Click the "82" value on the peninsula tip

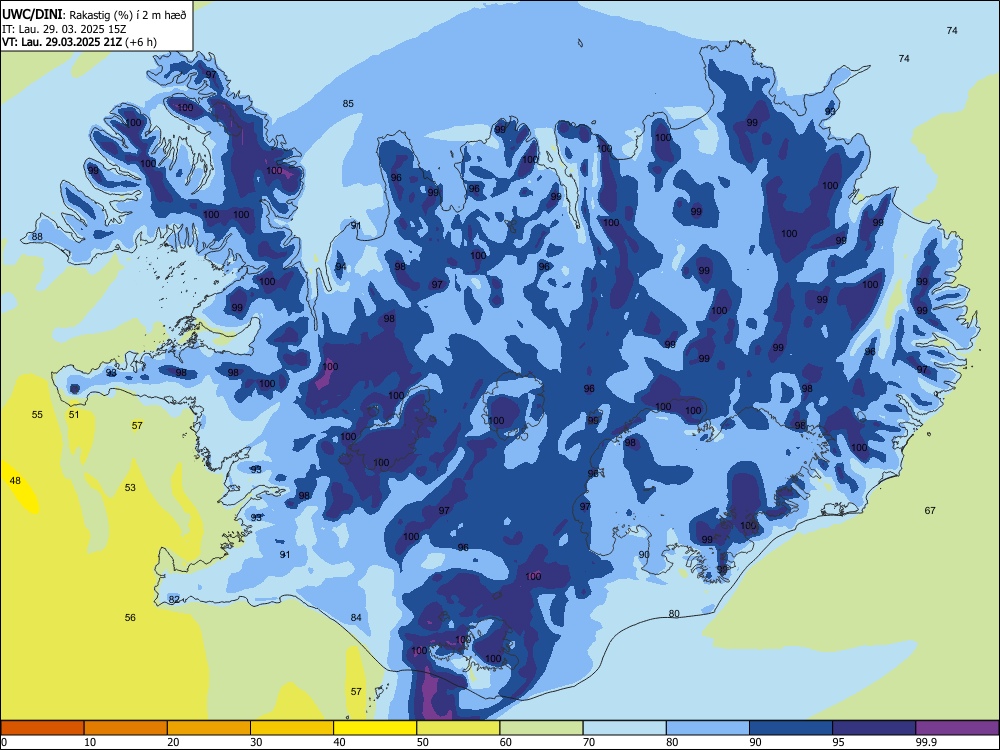[x=174, y=599]
